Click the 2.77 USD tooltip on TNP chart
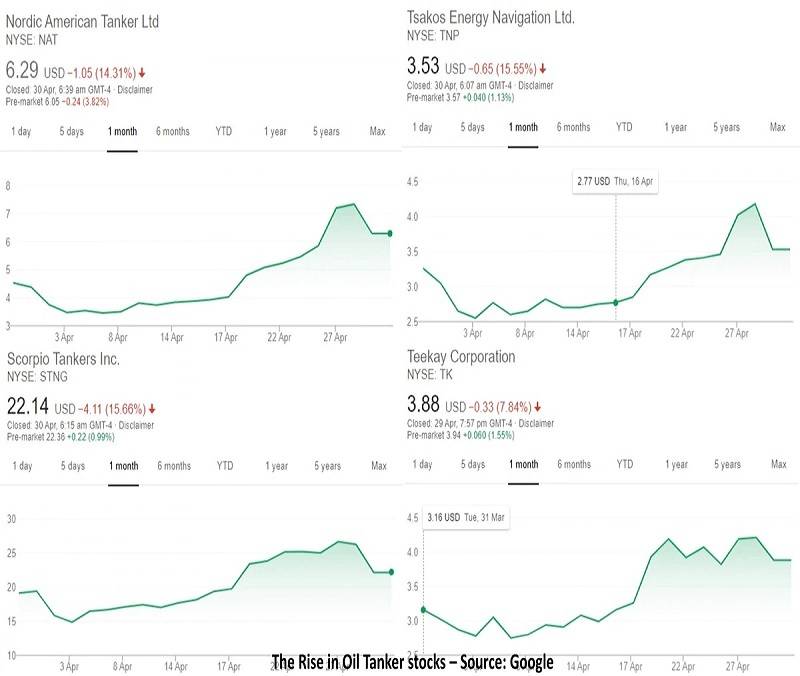This screenshot has width=800, height=676. coord(614,181)
